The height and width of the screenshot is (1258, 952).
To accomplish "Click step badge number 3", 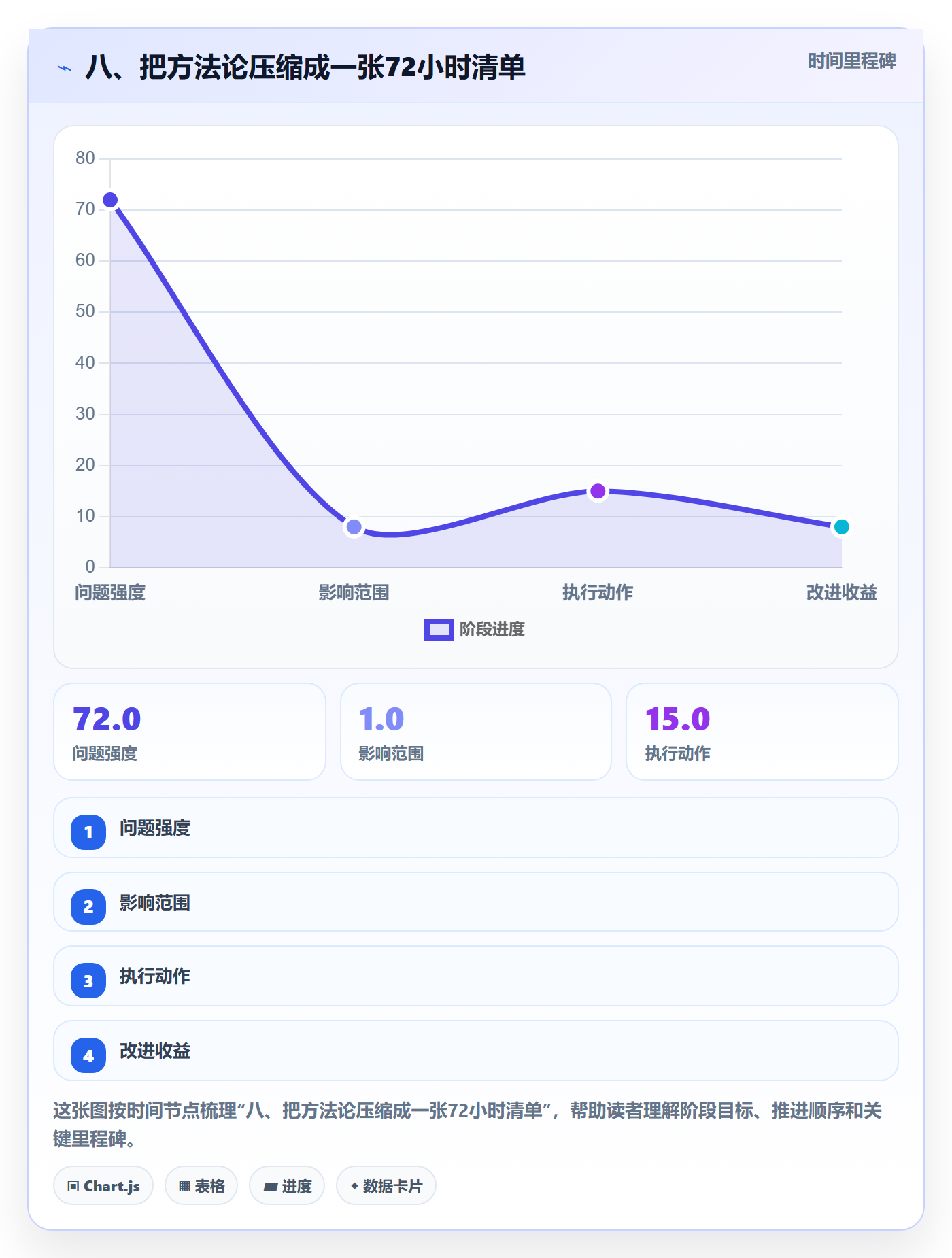I will [x=88, y=981].
